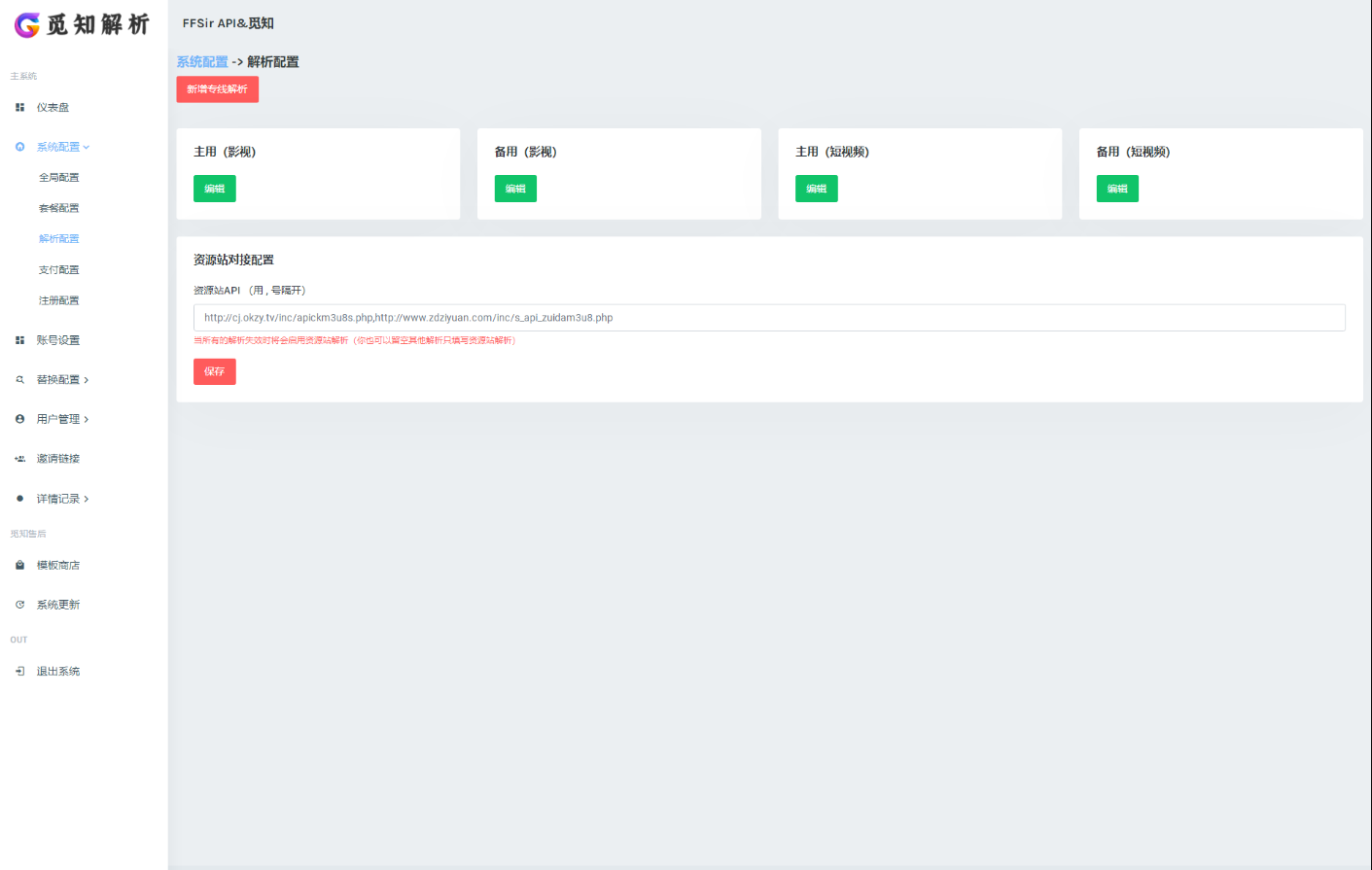Screen dimensions: 1372x870
Task: Click the 替换配置 search icon
Action: [x=19, y=380]
